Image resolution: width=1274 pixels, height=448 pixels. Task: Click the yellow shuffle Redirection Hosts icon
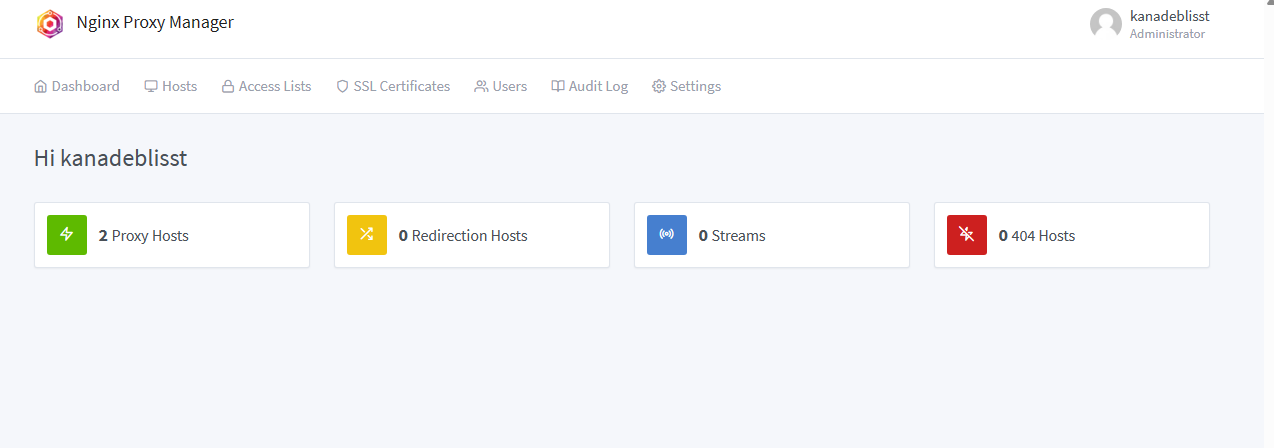367,235
